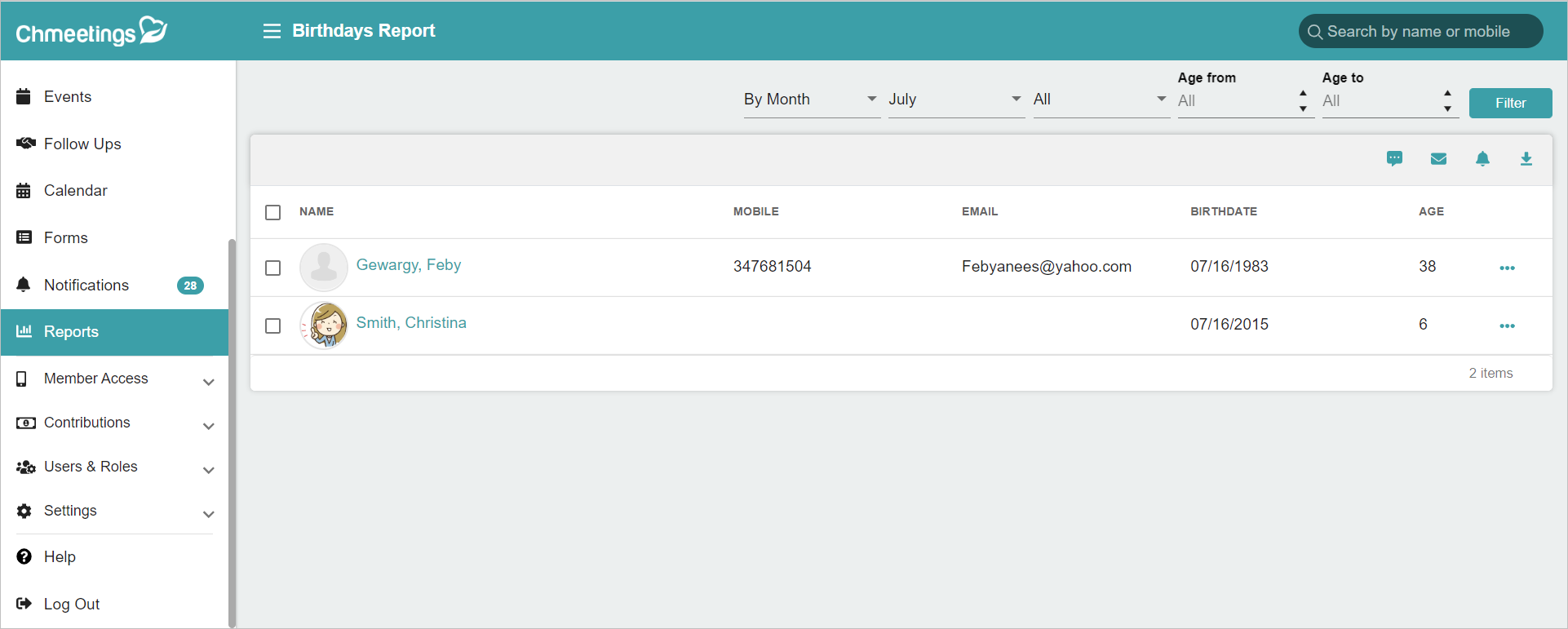Increase Age from value

point(1303,93)
